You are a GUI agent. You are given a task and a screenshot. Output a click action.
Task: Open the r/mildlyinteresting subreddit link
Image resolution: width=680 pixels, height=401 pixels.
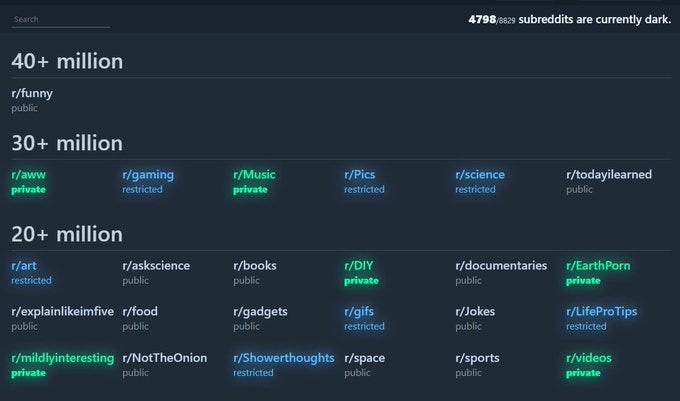click(62, 358)
